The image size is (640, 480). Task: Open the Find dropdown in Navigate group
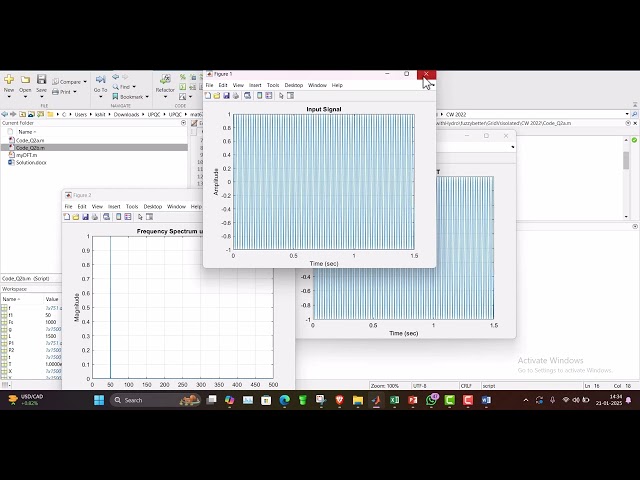point(134,87)
